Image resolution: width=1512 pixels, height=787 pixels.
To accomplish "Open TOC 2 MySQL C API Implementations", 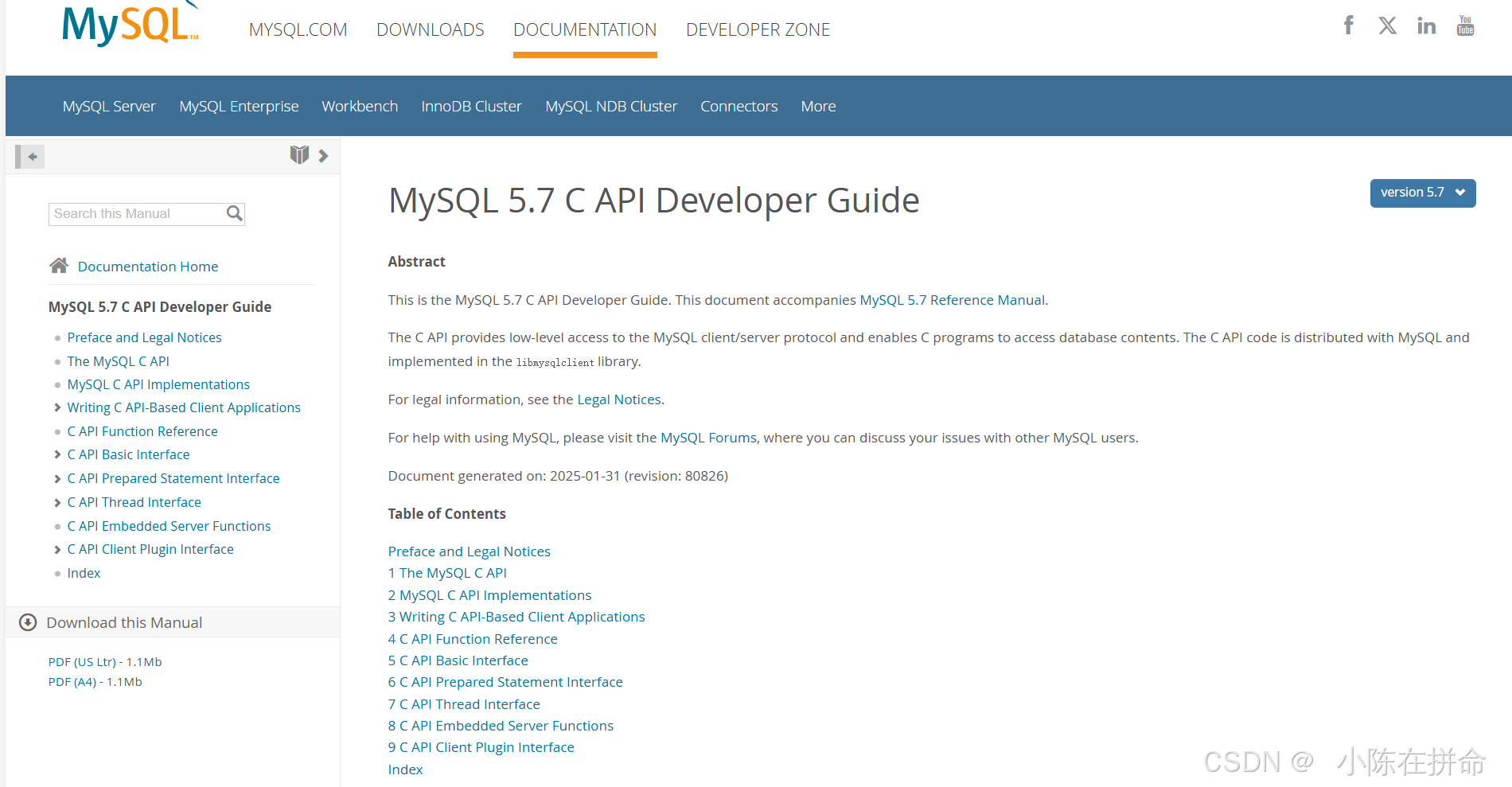I will coord(489,595).
